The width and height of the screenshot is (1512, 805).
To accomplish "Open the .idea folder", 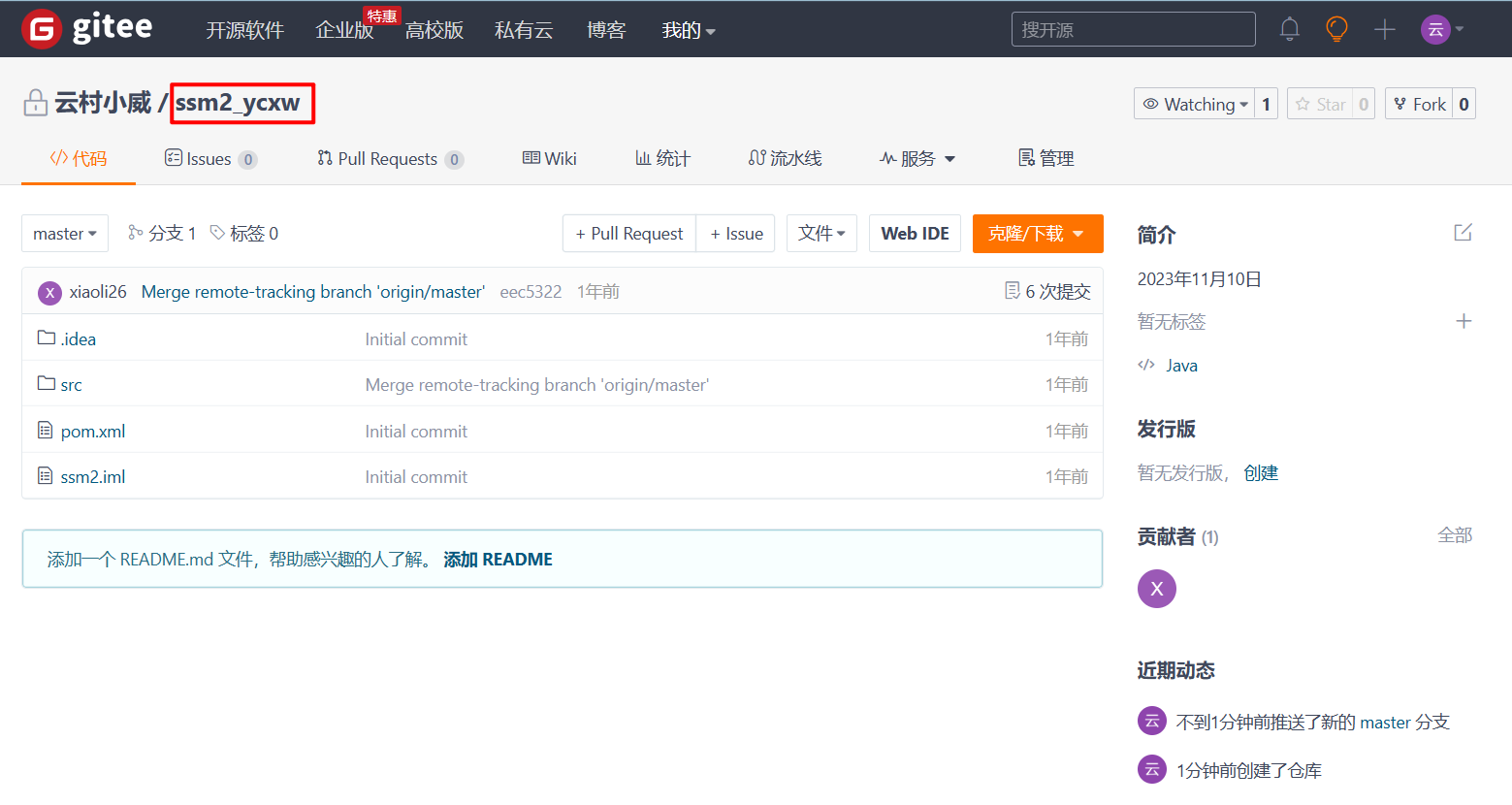I will pyautogui.click(x=77, y=338).
